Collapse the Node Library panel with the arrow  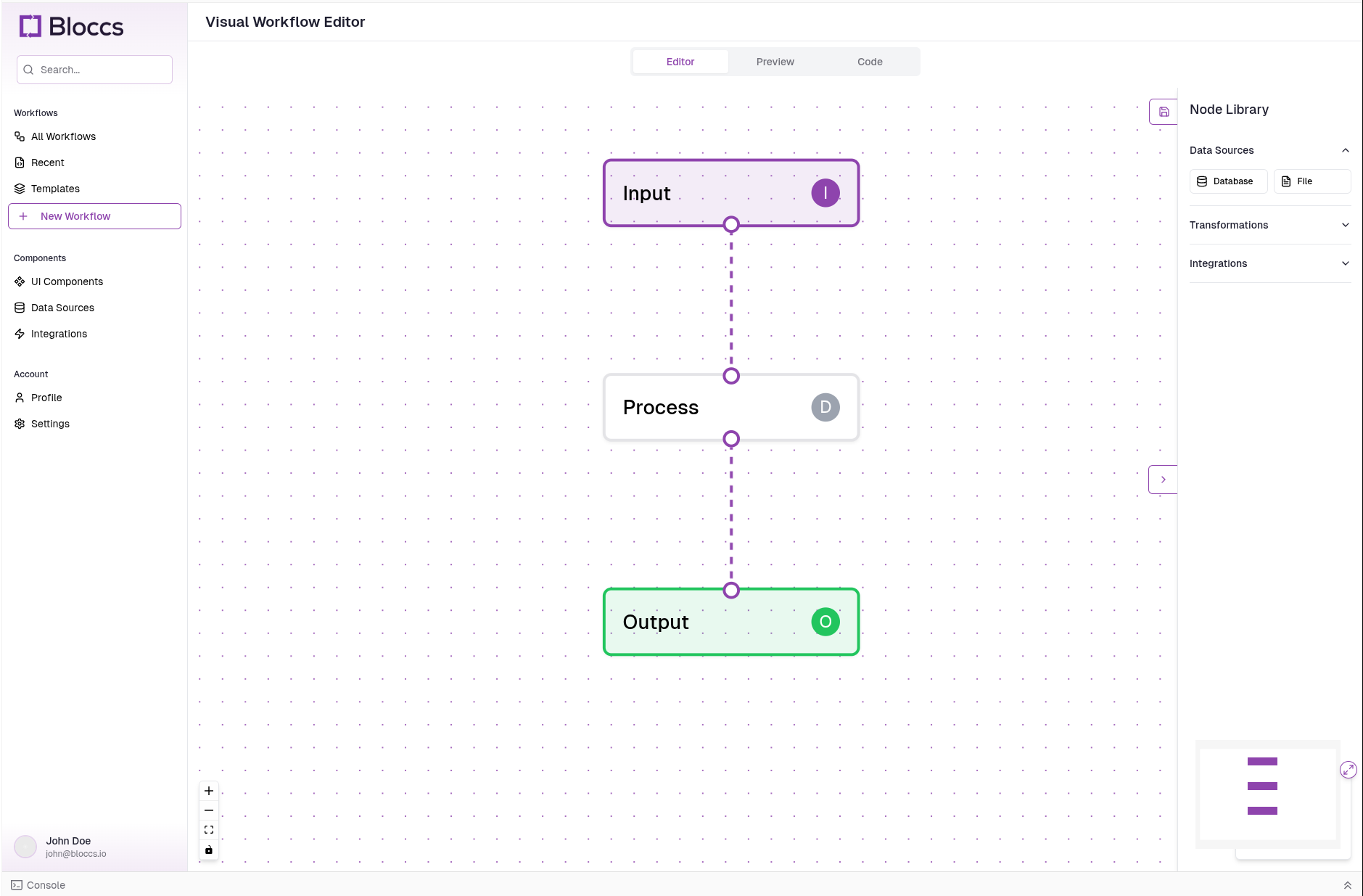click(x=1163, y=480)
